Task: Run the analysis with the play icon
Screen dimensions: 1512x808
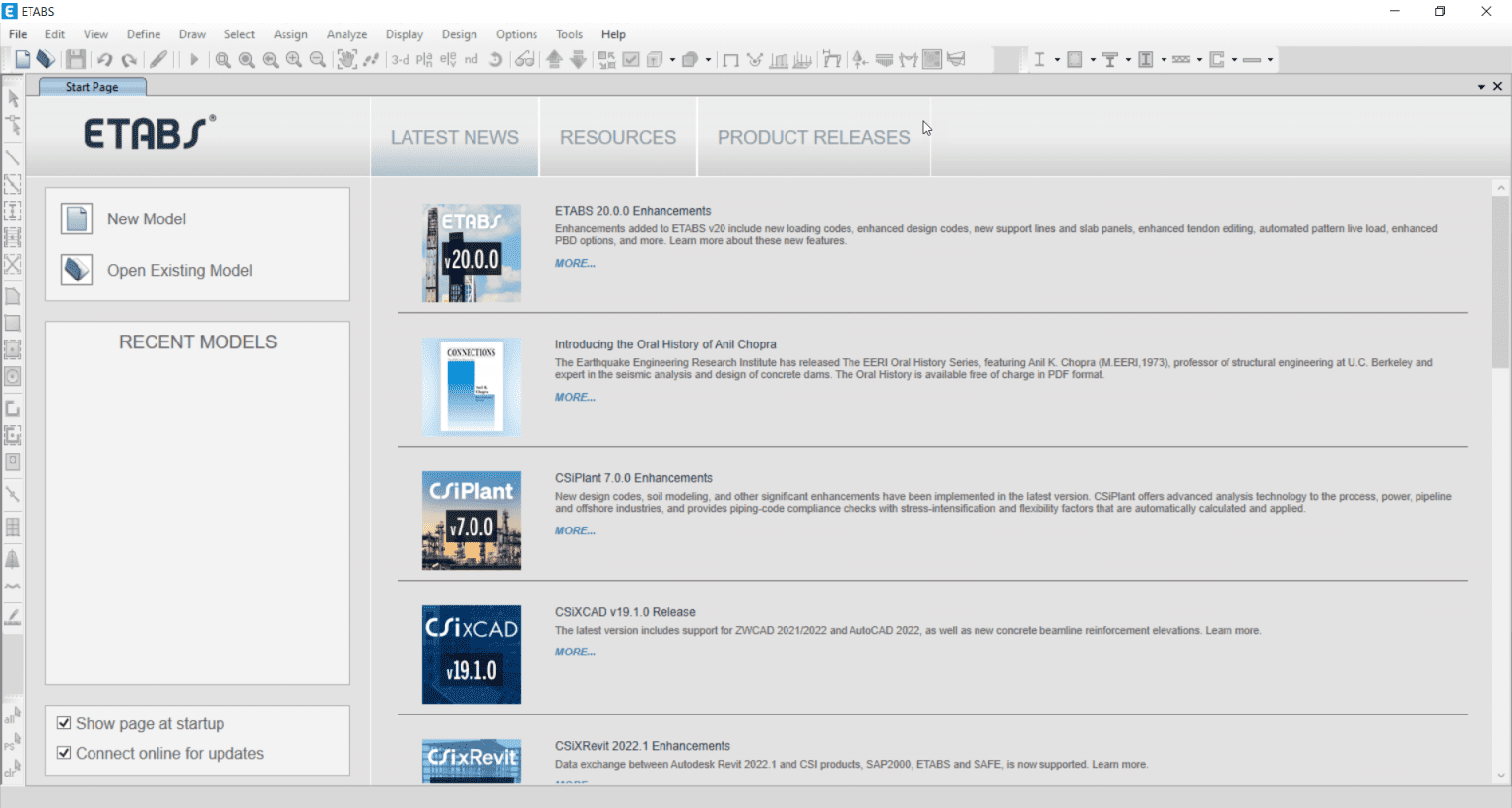Action: (193, 59)
